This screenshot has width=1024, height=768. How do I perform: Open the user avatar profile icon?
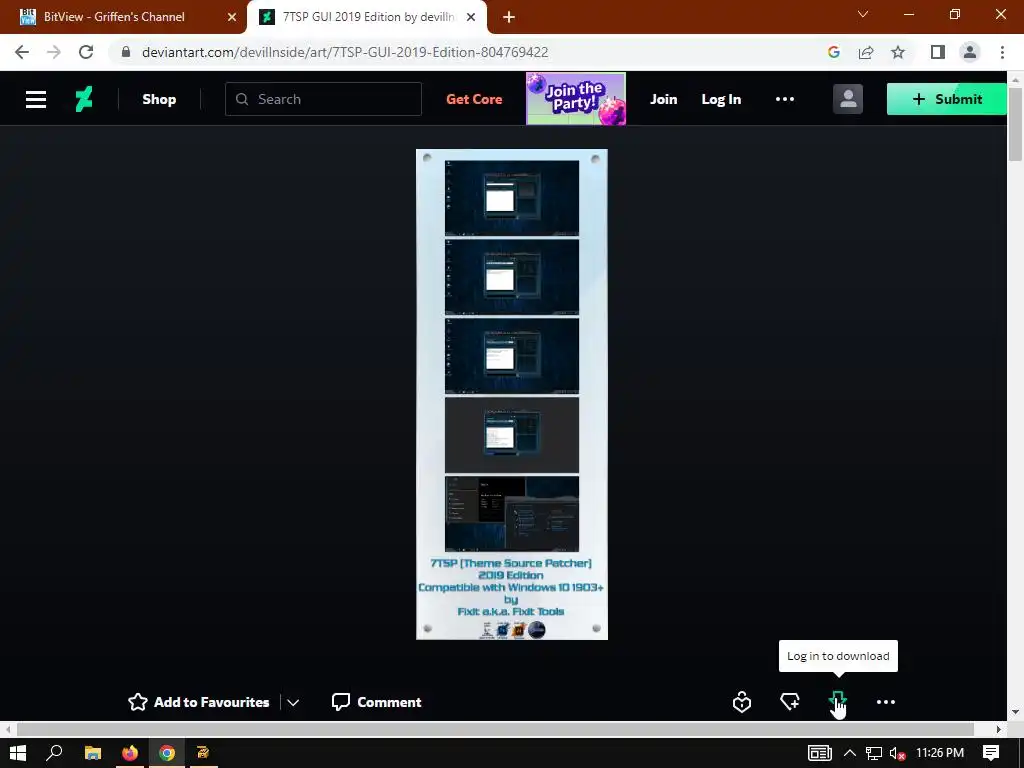pos(848,99)
